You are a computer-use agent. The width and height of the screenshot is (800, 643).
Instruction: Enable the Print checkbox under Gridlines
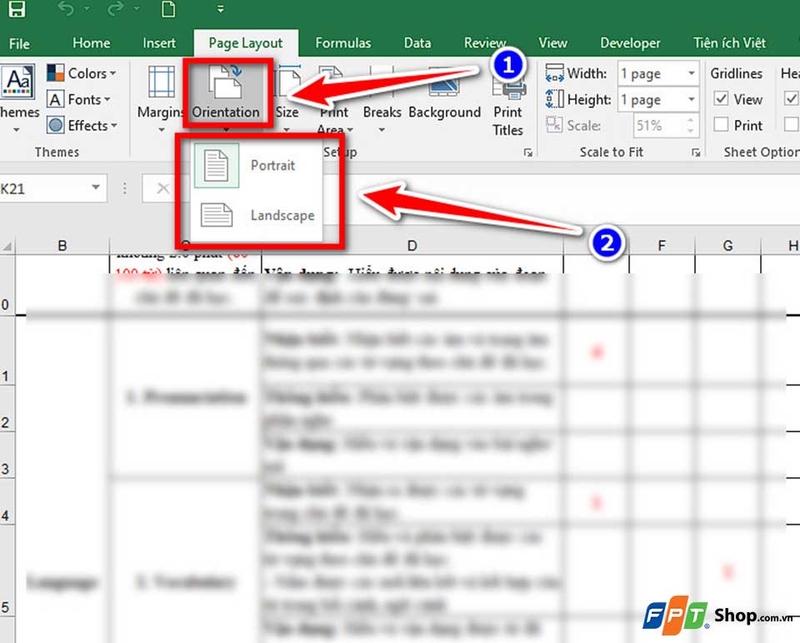point(721,125)
